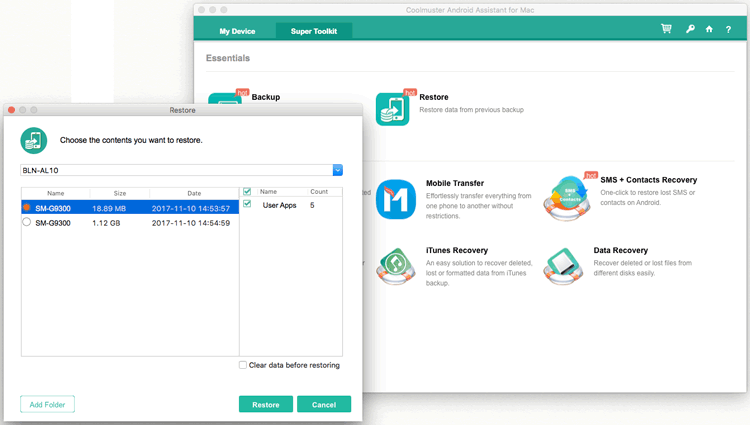
Task: Close the Restore dialog window
Action: pyautogui.click(x=11, y=110)
